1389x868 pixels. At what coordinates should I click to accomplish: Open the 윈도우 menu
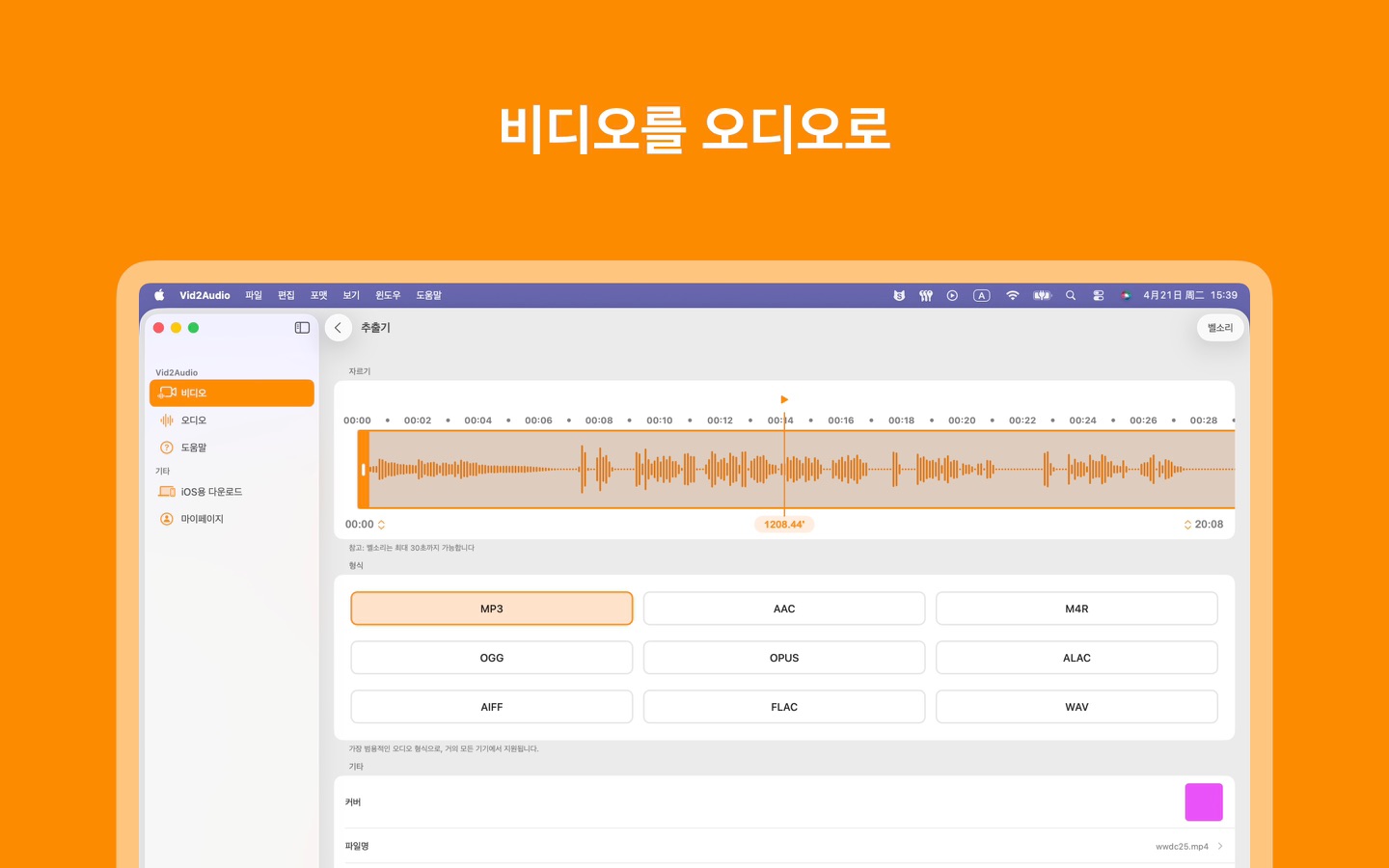pos(388,295)
